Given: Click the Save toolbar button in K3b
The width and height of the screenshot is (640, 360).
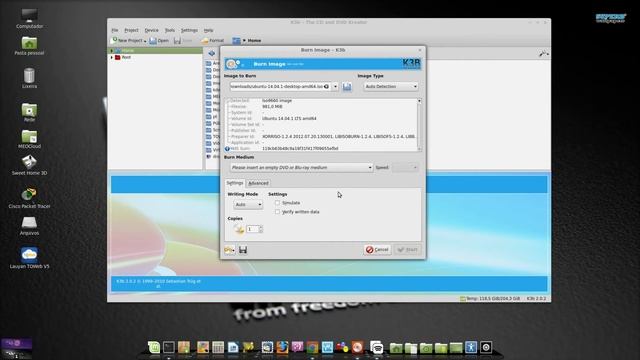Looking at the screenshot, I should point(183,40).
